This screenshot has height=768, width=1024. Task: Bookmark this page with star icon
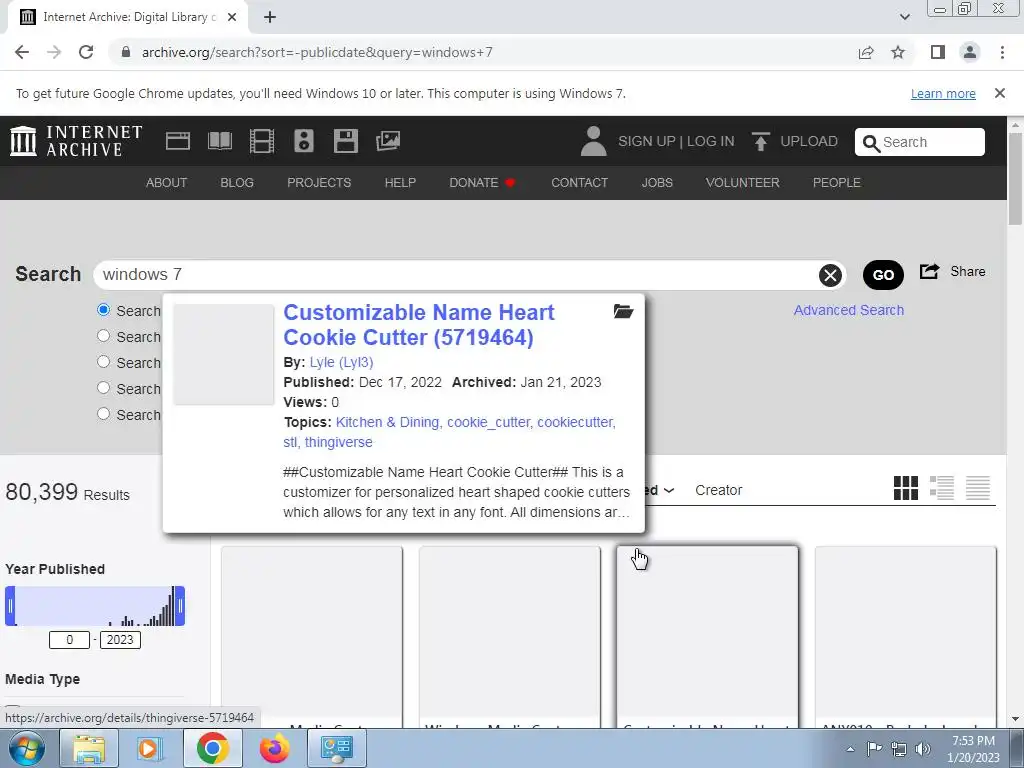(898, 52)
